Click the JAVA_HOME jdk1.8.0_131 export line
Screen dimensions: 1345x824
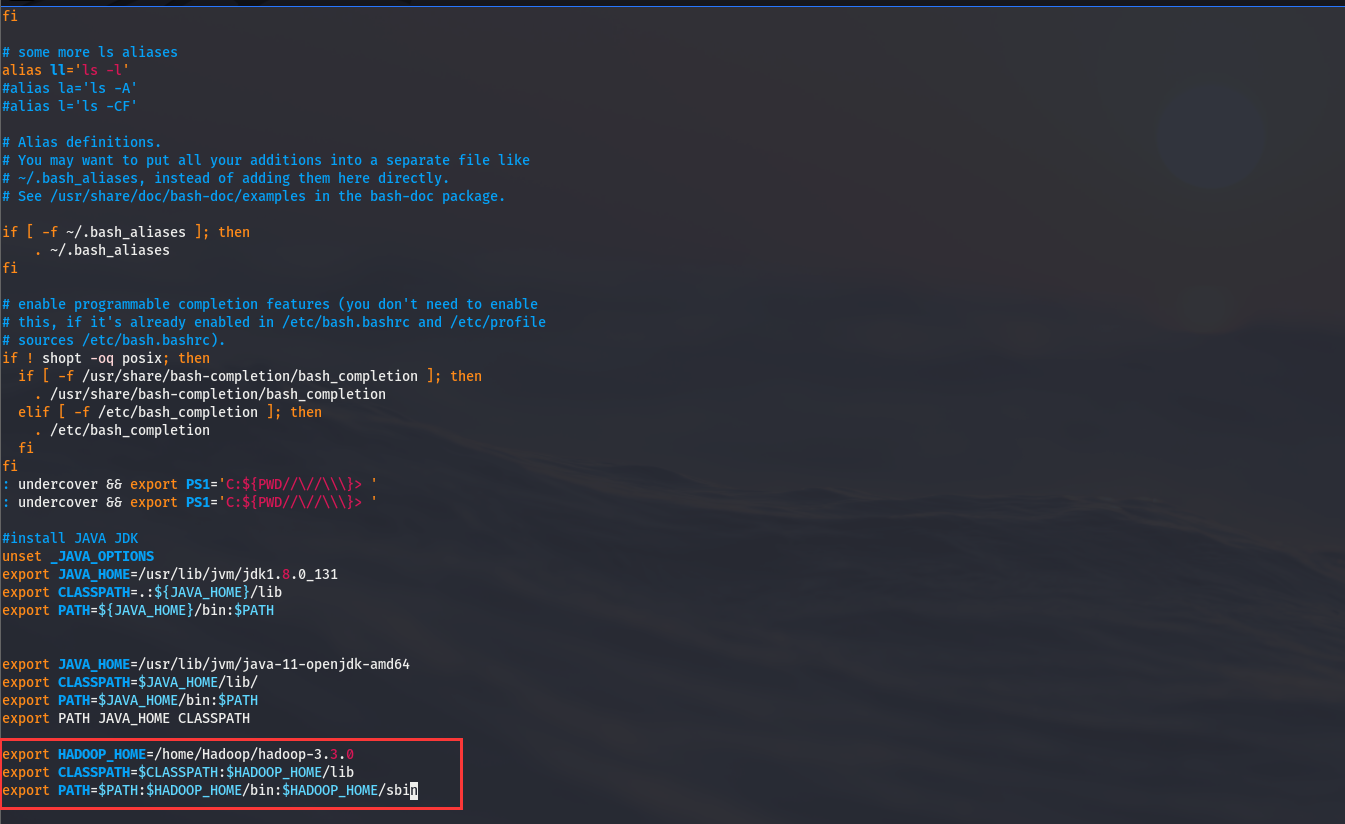170,574
